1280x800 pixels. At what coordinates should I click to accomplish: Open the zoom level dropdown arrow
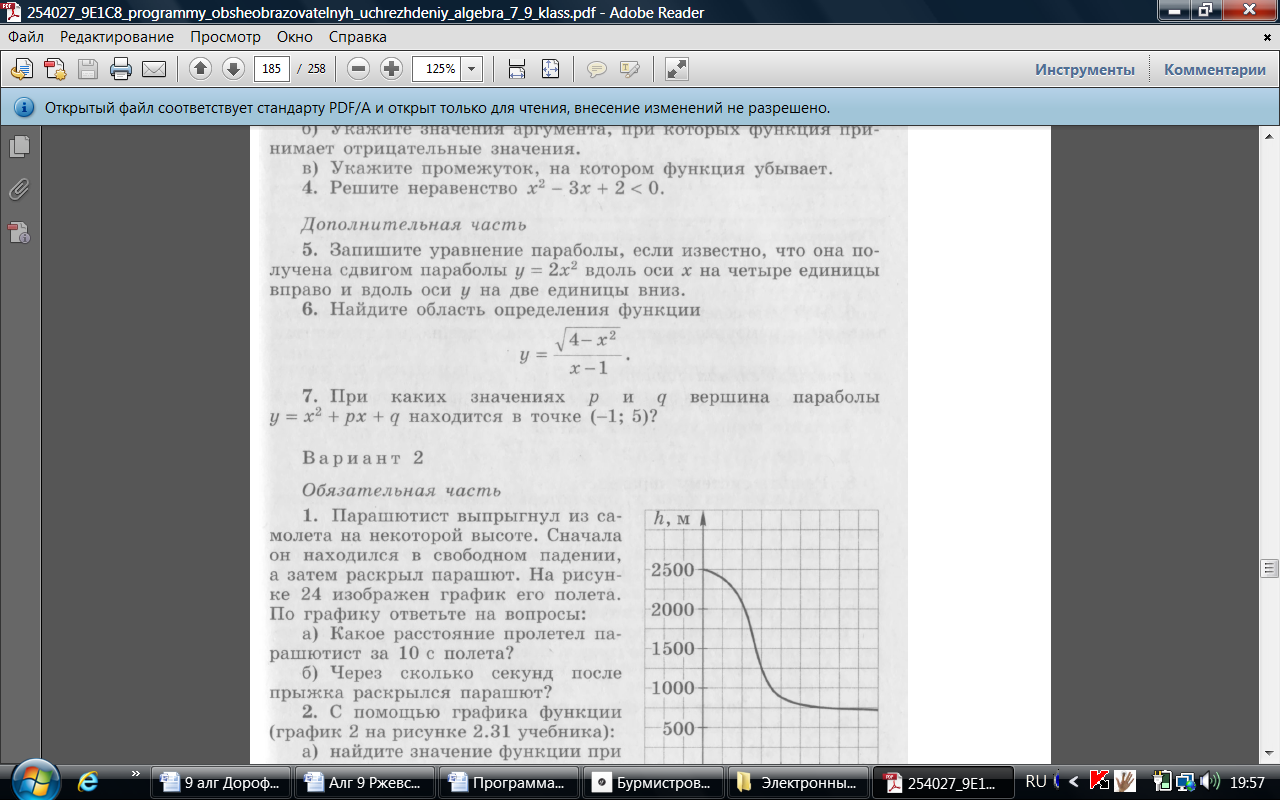(472, 69)
